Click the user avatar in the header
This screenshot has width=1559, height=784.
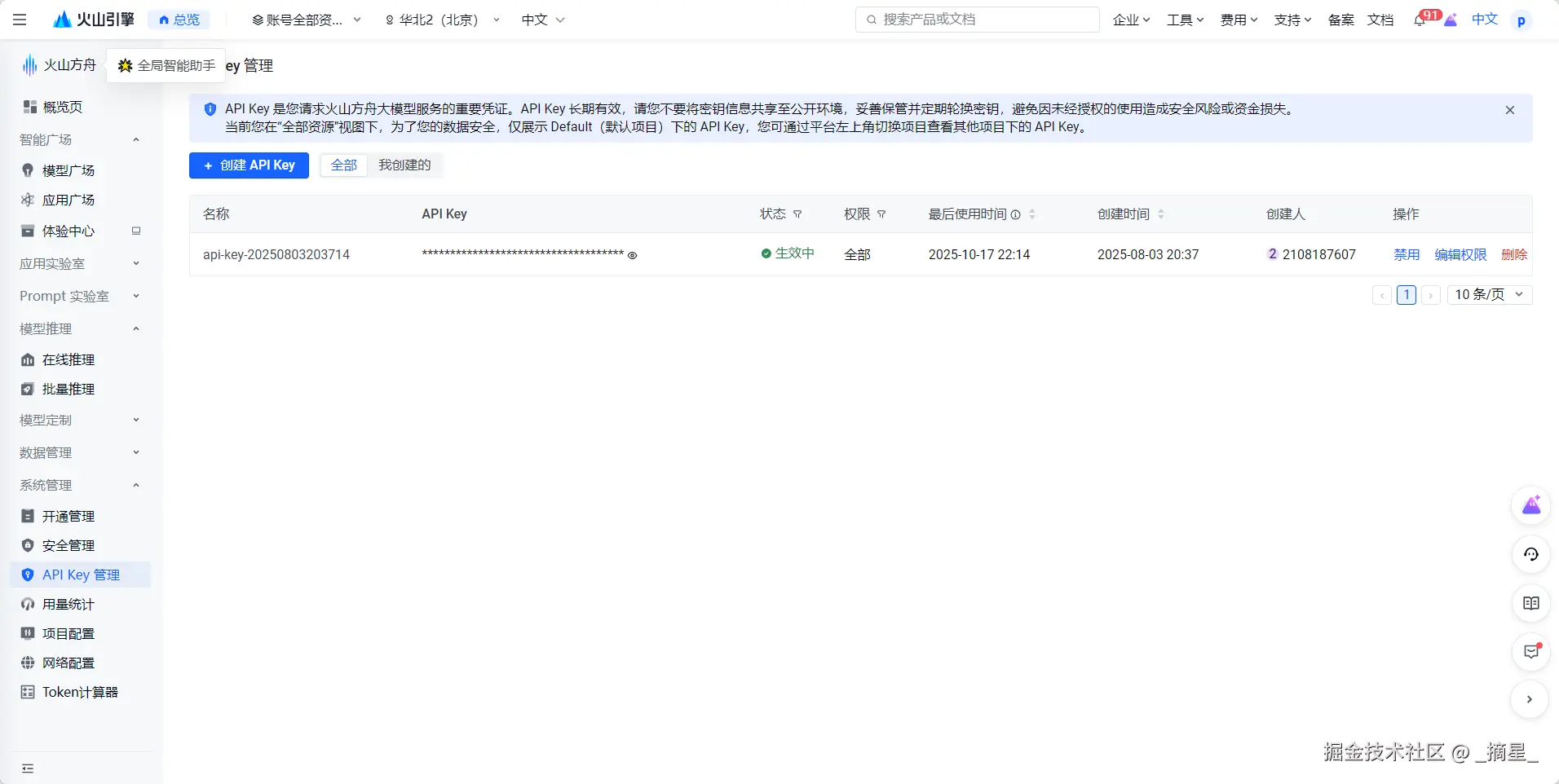coord(1521,20)
